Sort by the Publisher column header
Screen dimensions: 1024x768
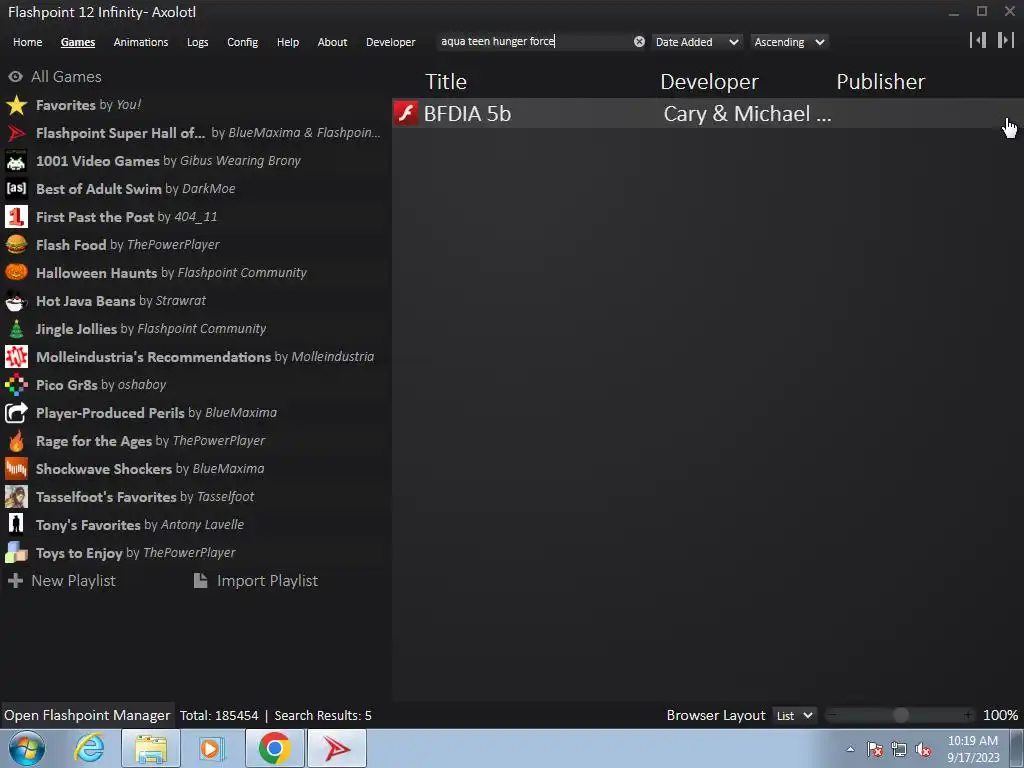[880, 82]
